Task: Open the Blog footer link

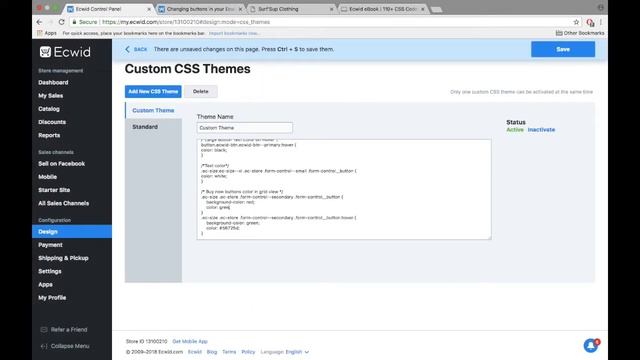Action: (212, 352)
